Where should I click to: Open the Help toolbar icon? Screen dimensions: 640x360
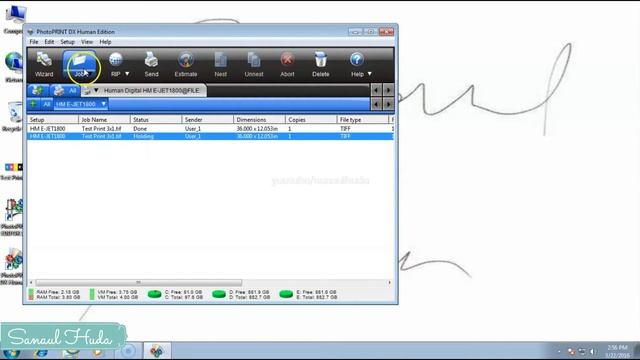pyautogui.click(x=357, y=64)
